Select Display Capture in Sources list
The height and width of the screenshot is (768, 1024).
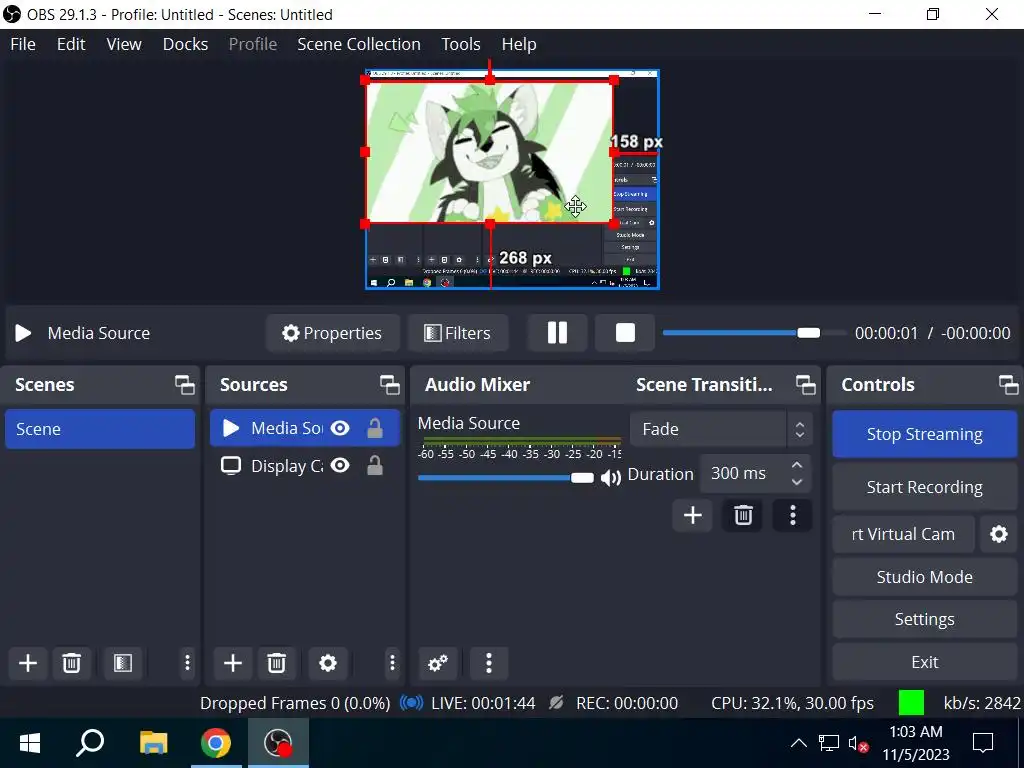pyautogui.click(x=304, y=466)
